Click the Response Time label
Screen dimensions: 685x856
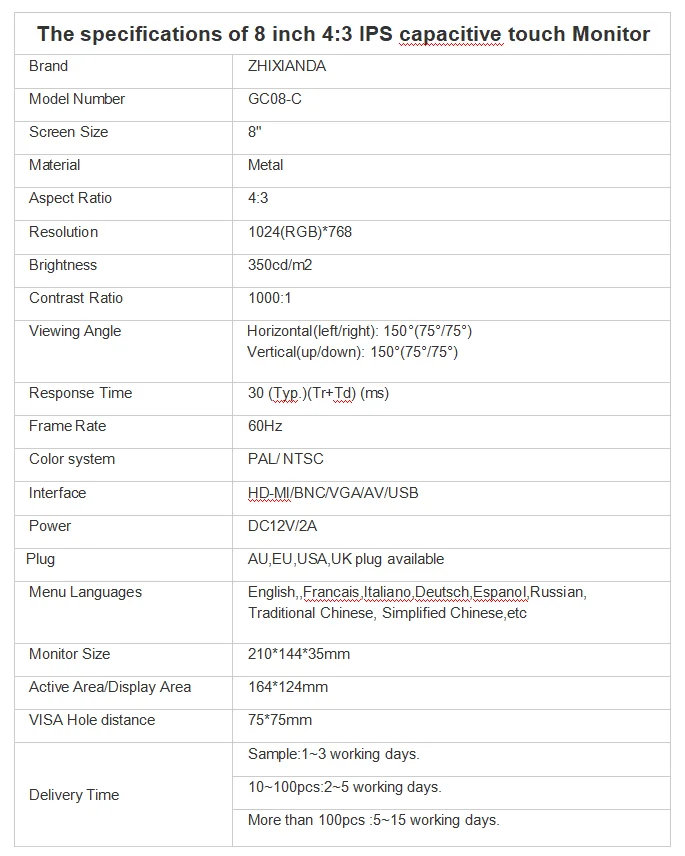80,393
